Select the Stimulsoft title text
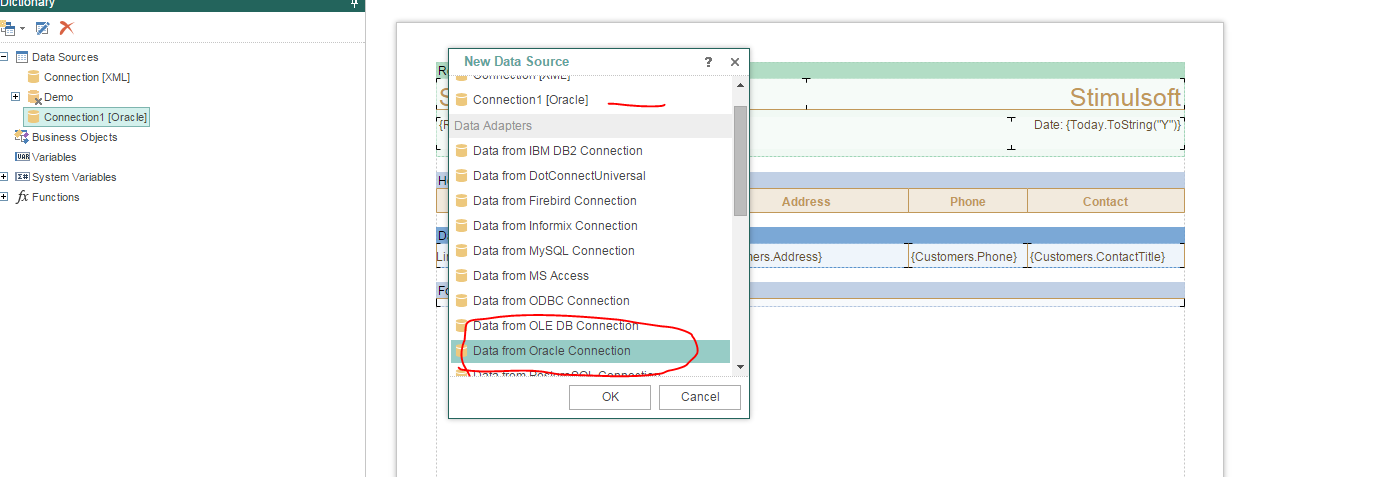The width and height of the screenshot is (1375, 477). coord(1125,97)
